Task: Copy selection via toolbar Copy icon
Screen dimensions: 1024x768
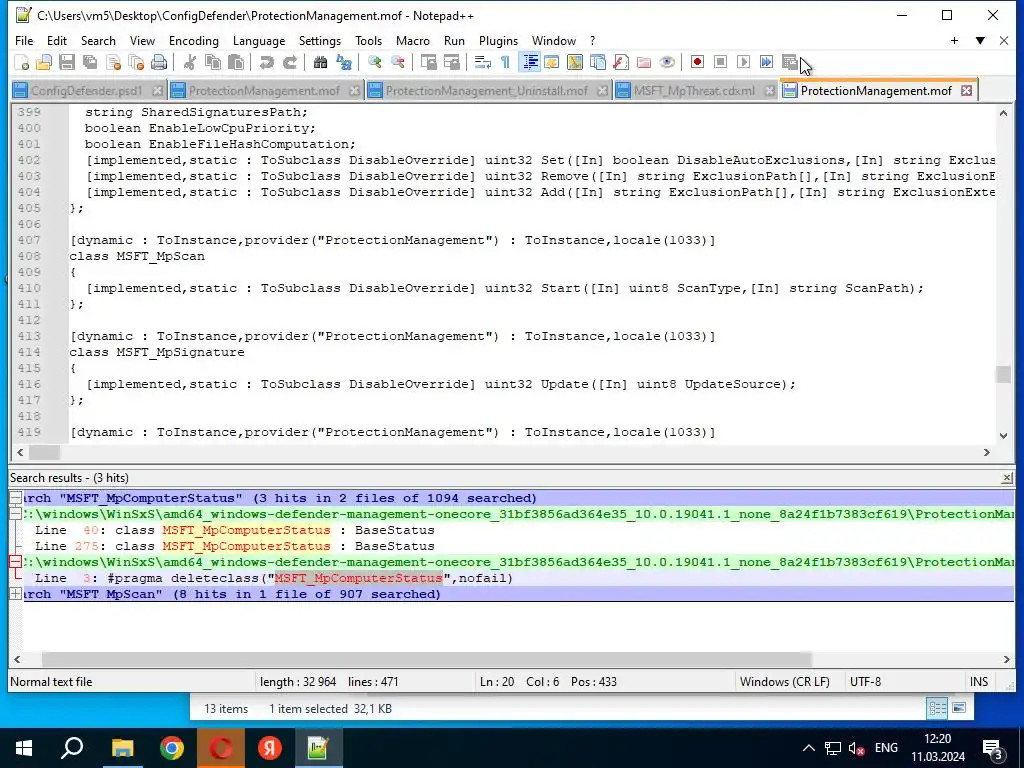Action: pos(213,62)
